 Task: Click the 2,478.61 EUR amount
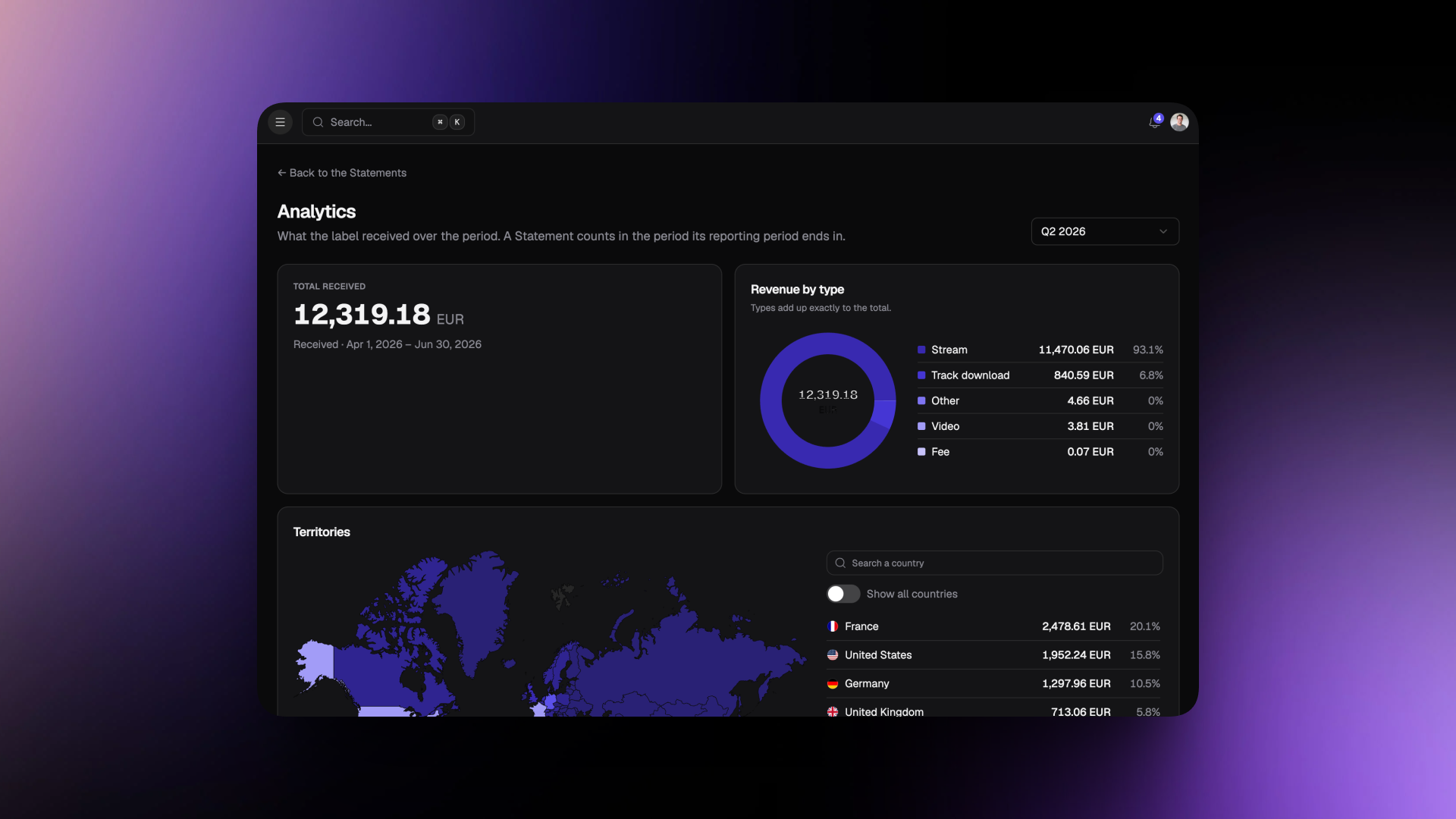point(1076,626)
